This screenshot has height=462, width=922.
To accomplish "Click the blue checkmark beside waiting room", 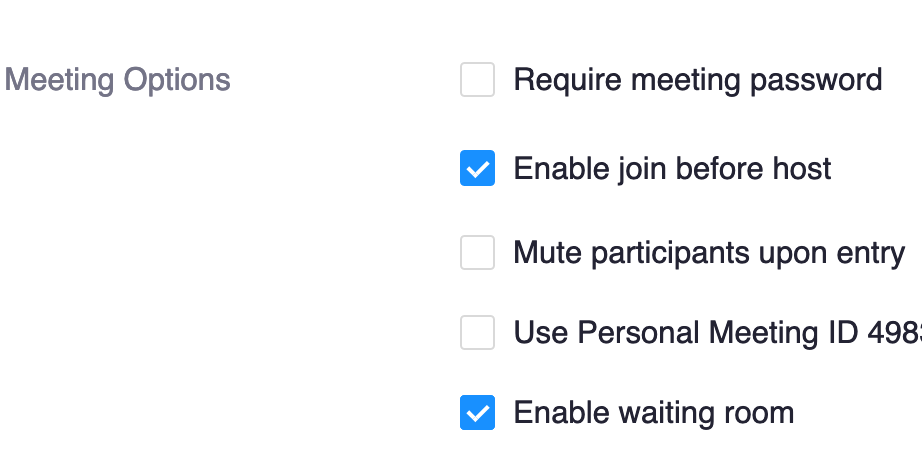I will pyautogui.click(x=477, y=412).
